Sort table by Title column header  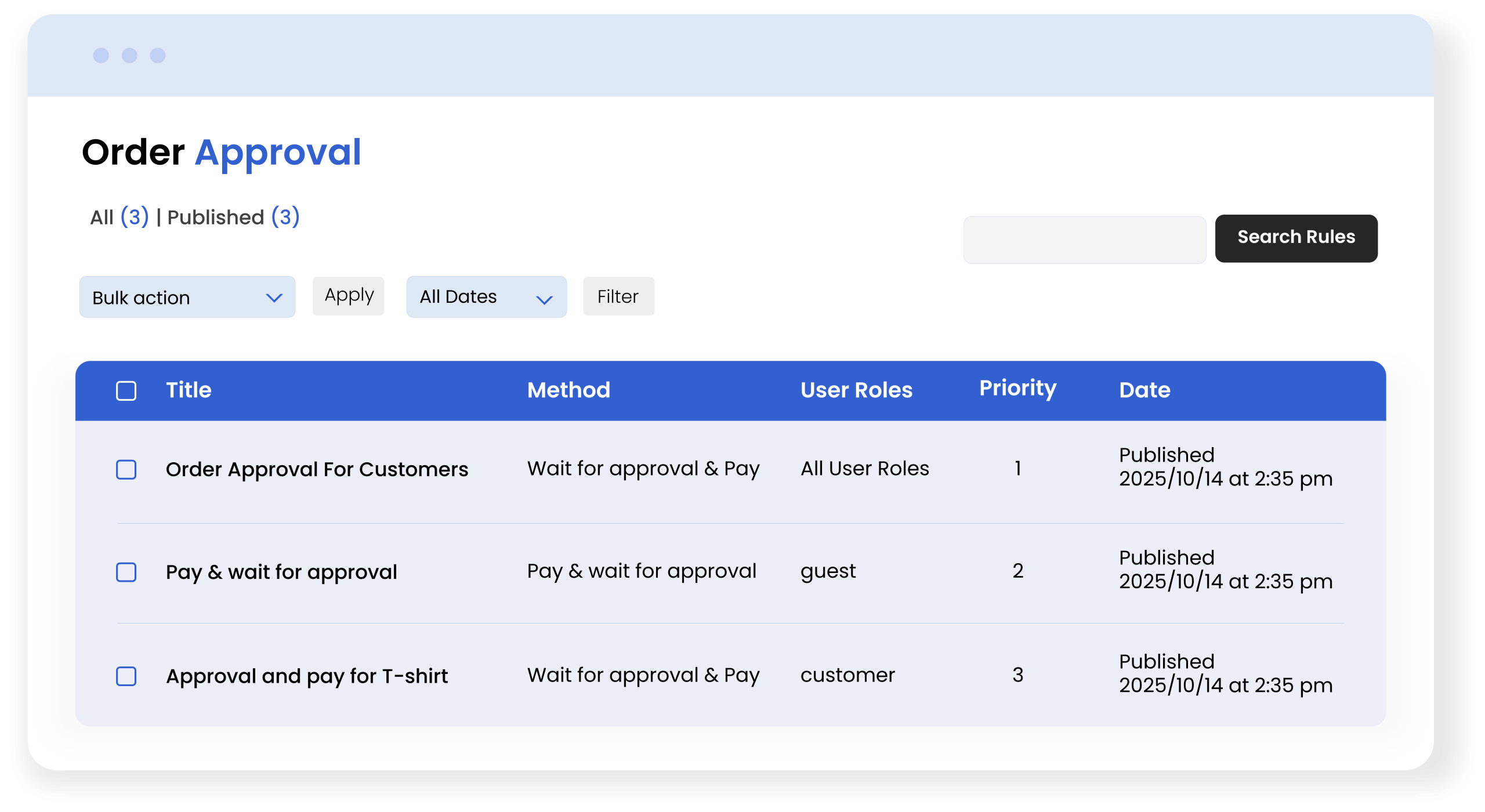[x=189, y=390]
